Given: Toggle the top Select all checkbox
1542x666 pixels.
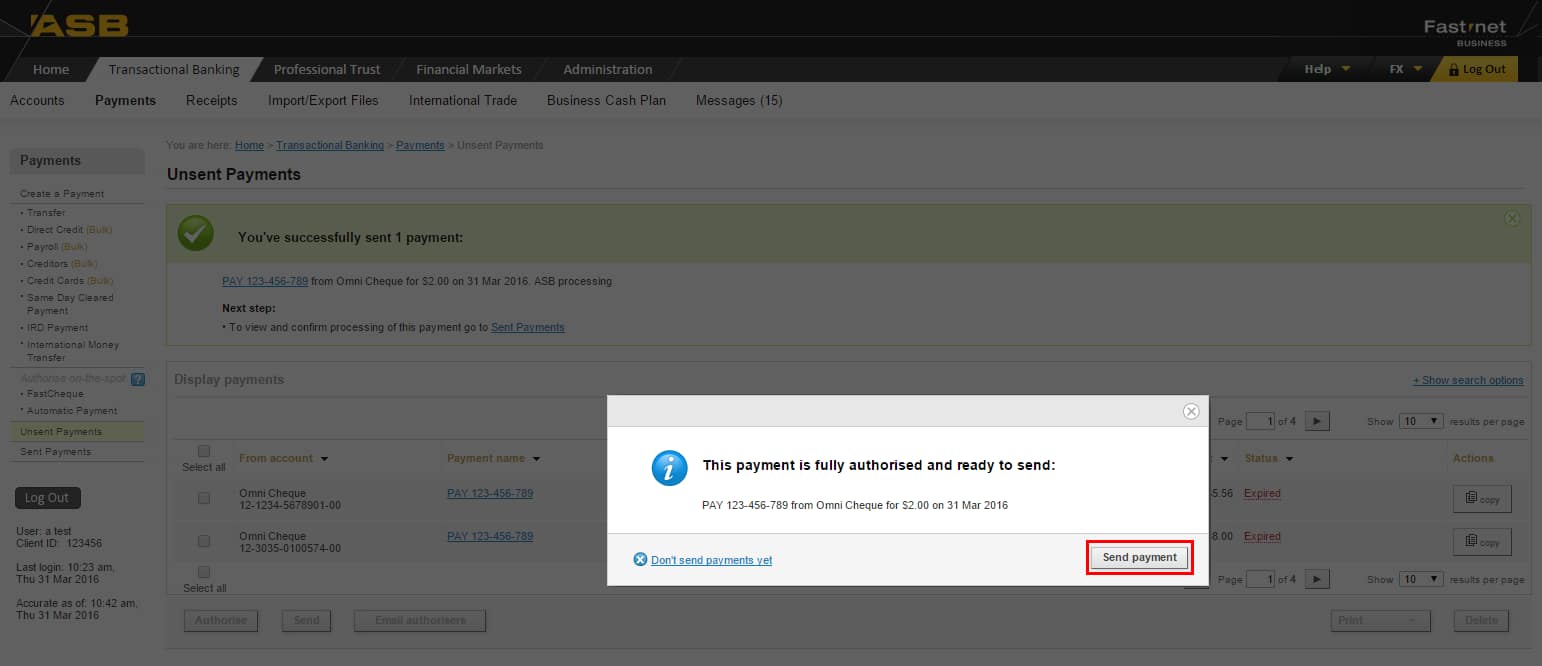Looking at the screenshot, I should pyautogui.click(x=204, y=451).
